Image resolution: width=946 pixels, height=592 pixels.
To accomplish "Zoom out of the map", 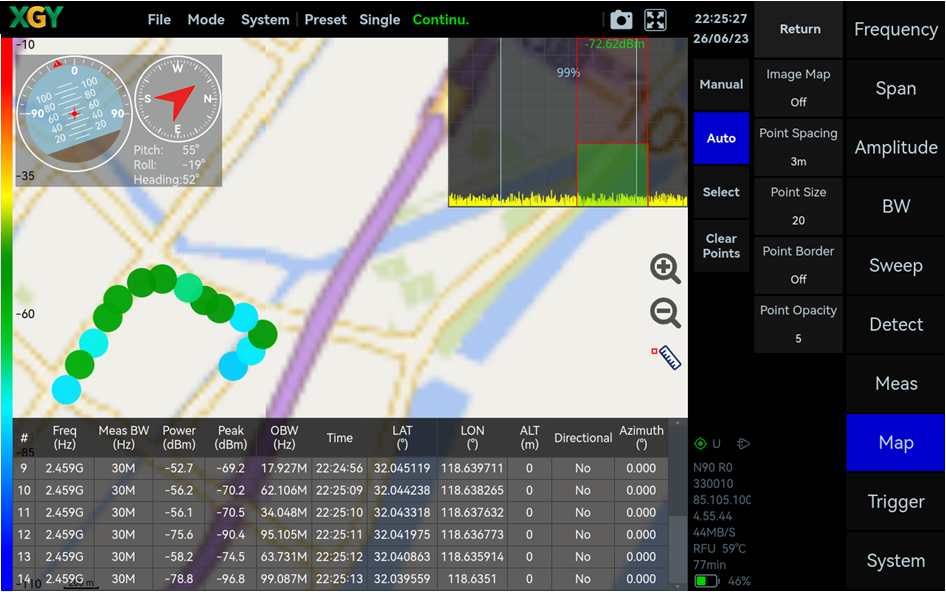I will coord(665,313).
